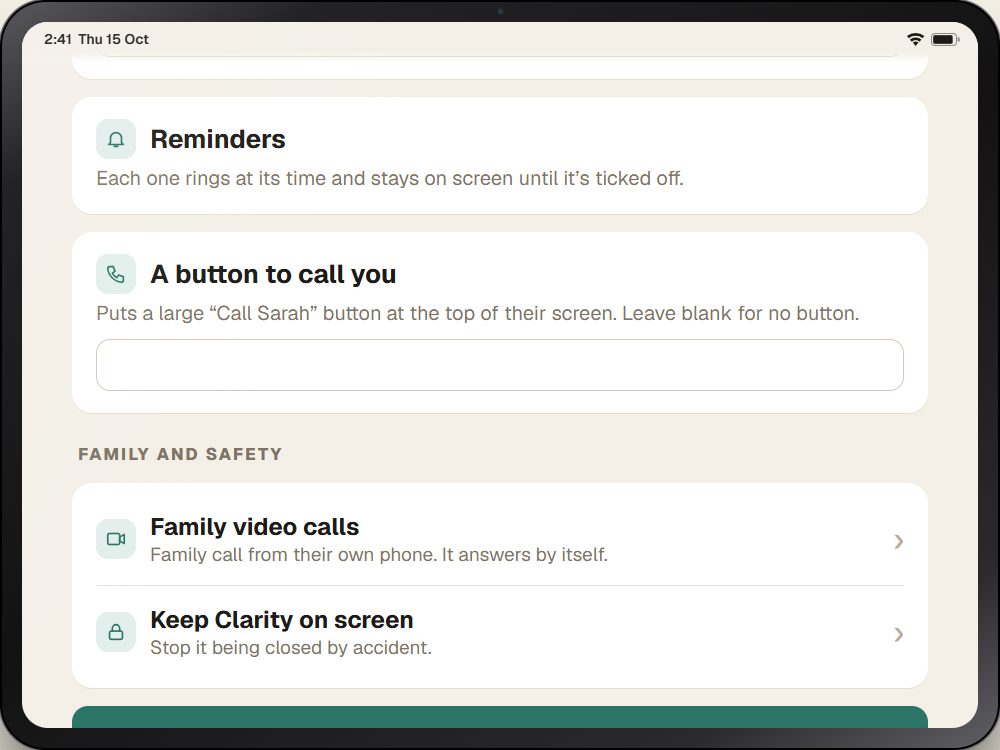
Task: Open the Reminders card
Action: tap(500, 156)
